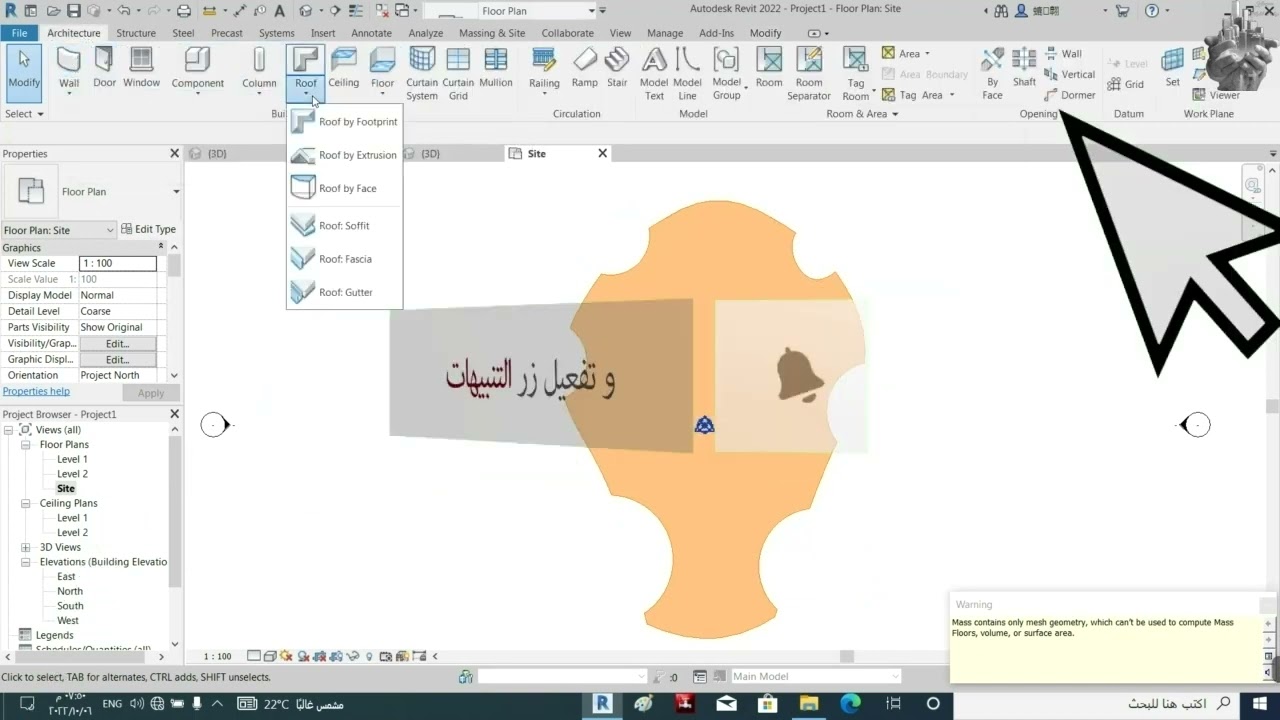1280x720 pixels.
Task: Select the Wall tool
Action: [x=69, y=69]
